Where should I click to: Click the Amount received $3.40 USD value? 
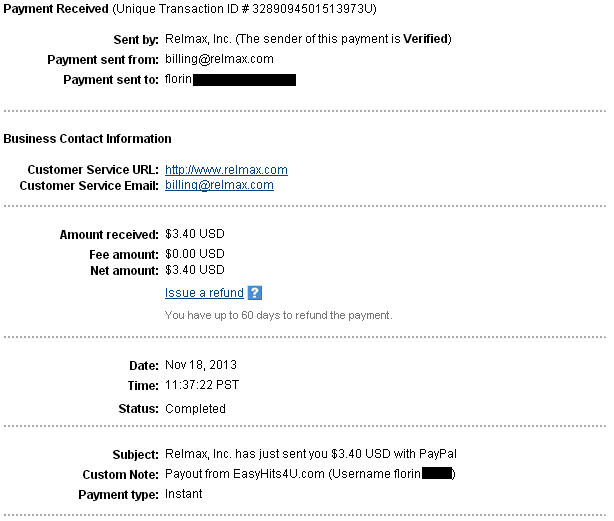(x=195, y=234)
